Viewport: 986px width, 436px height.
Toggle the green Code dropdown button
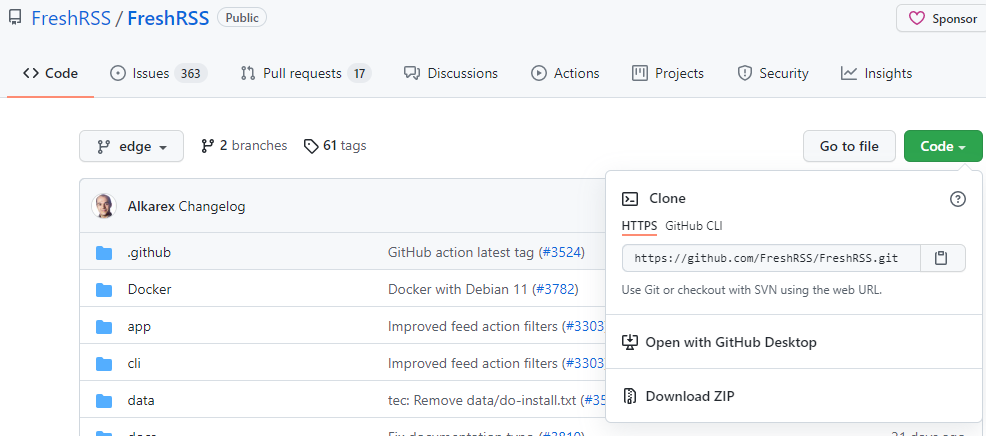(943, 146)
